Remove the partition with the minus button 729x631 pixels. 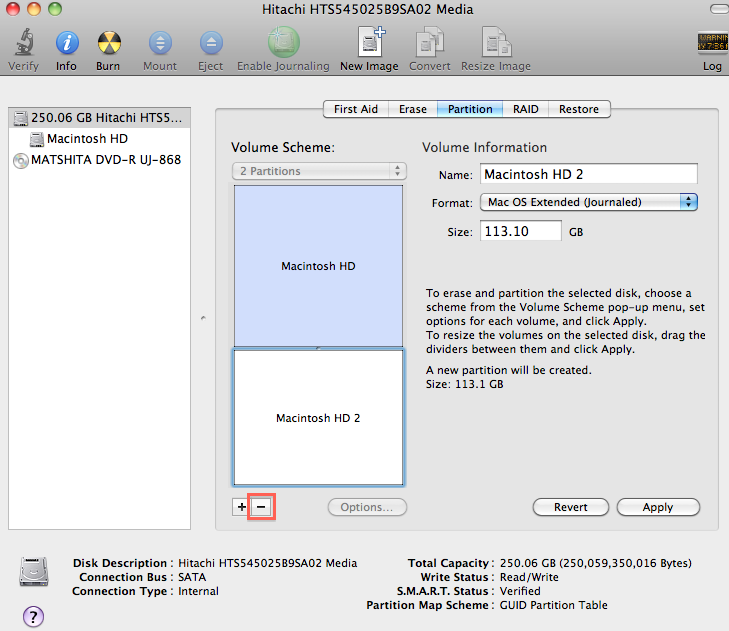pos(261,507)
